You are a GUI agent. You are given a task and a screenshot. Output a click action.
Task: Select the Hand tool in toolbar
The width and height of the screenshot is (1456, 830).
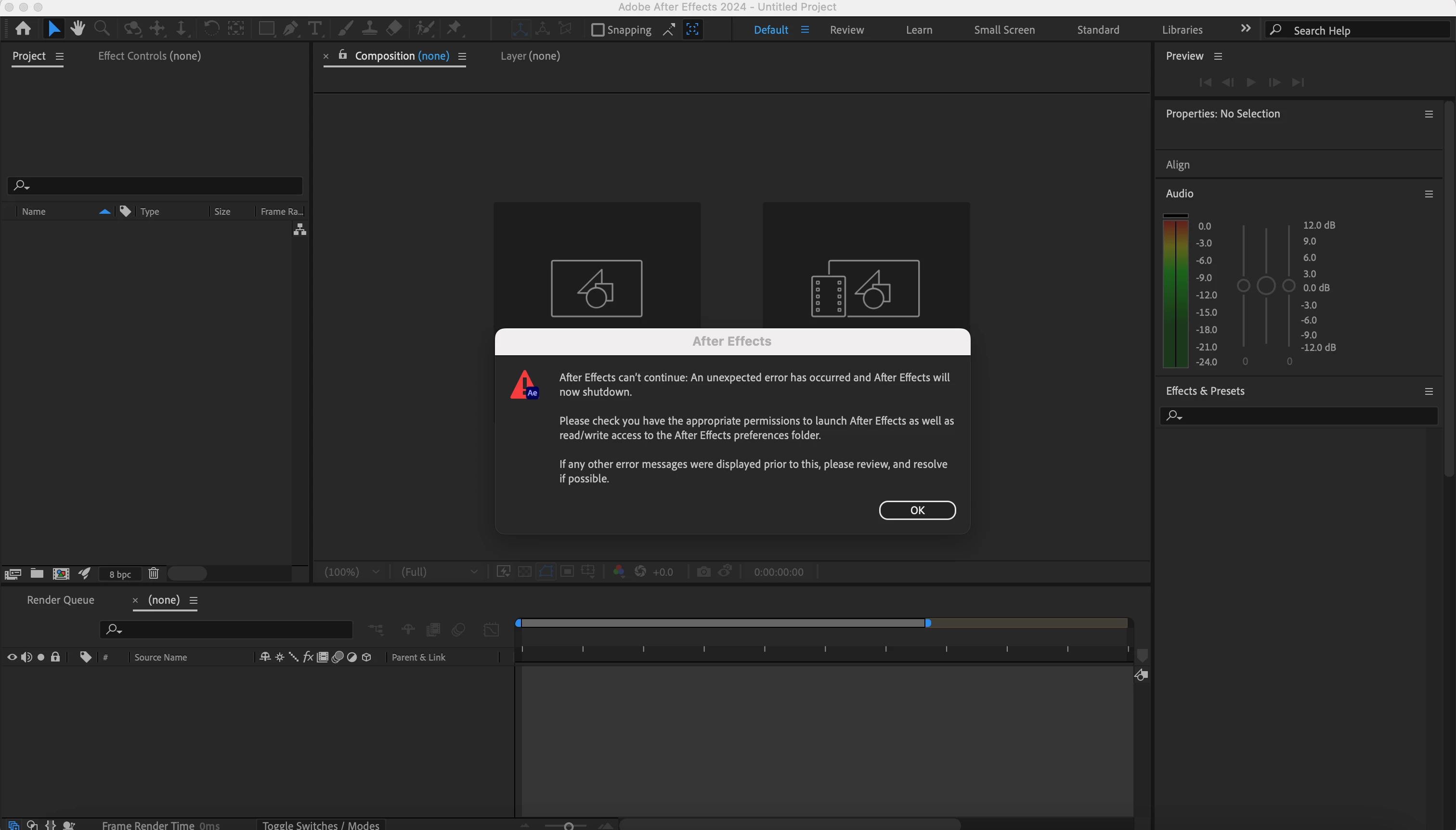[78, 28]
